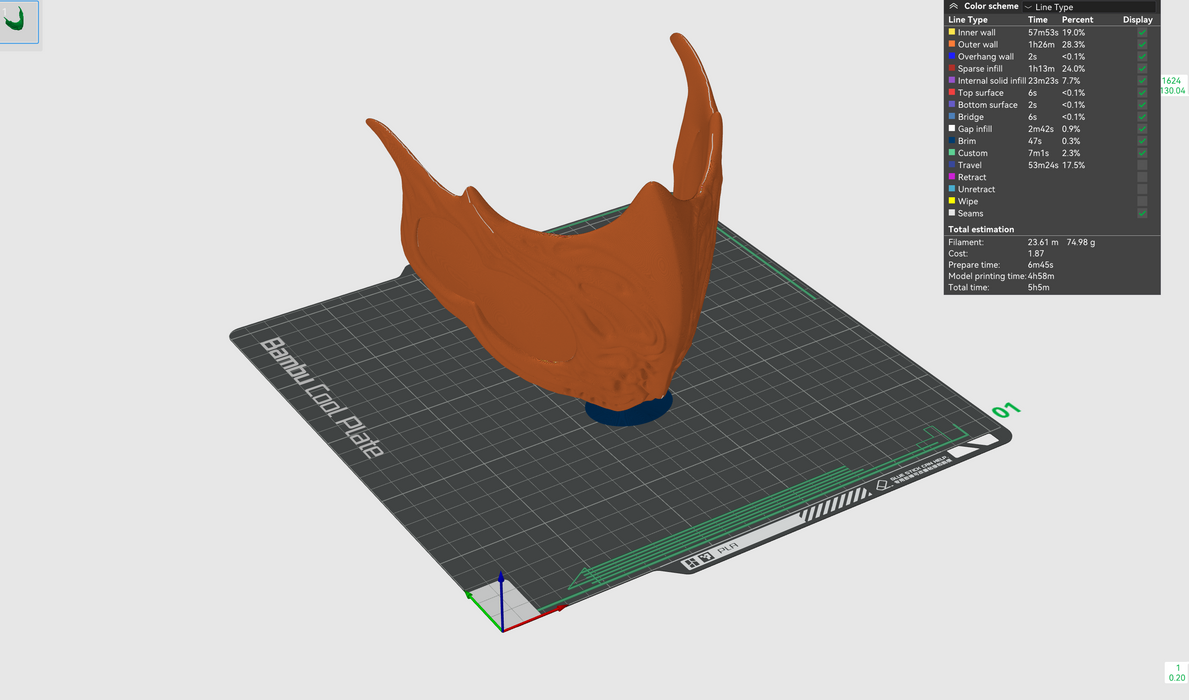Collapse the Color scheme legend panel

(x=952, y=6)
